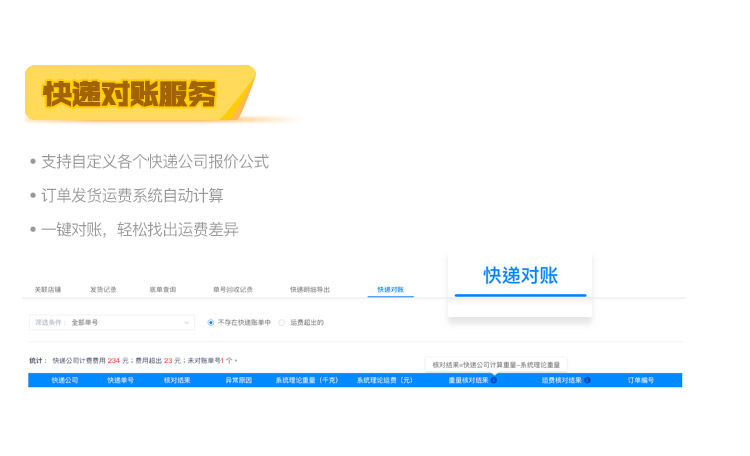Screen dimensions: 750x456
Task: Switch to the 单号回收记录 tab
Action: coord(232,289)
